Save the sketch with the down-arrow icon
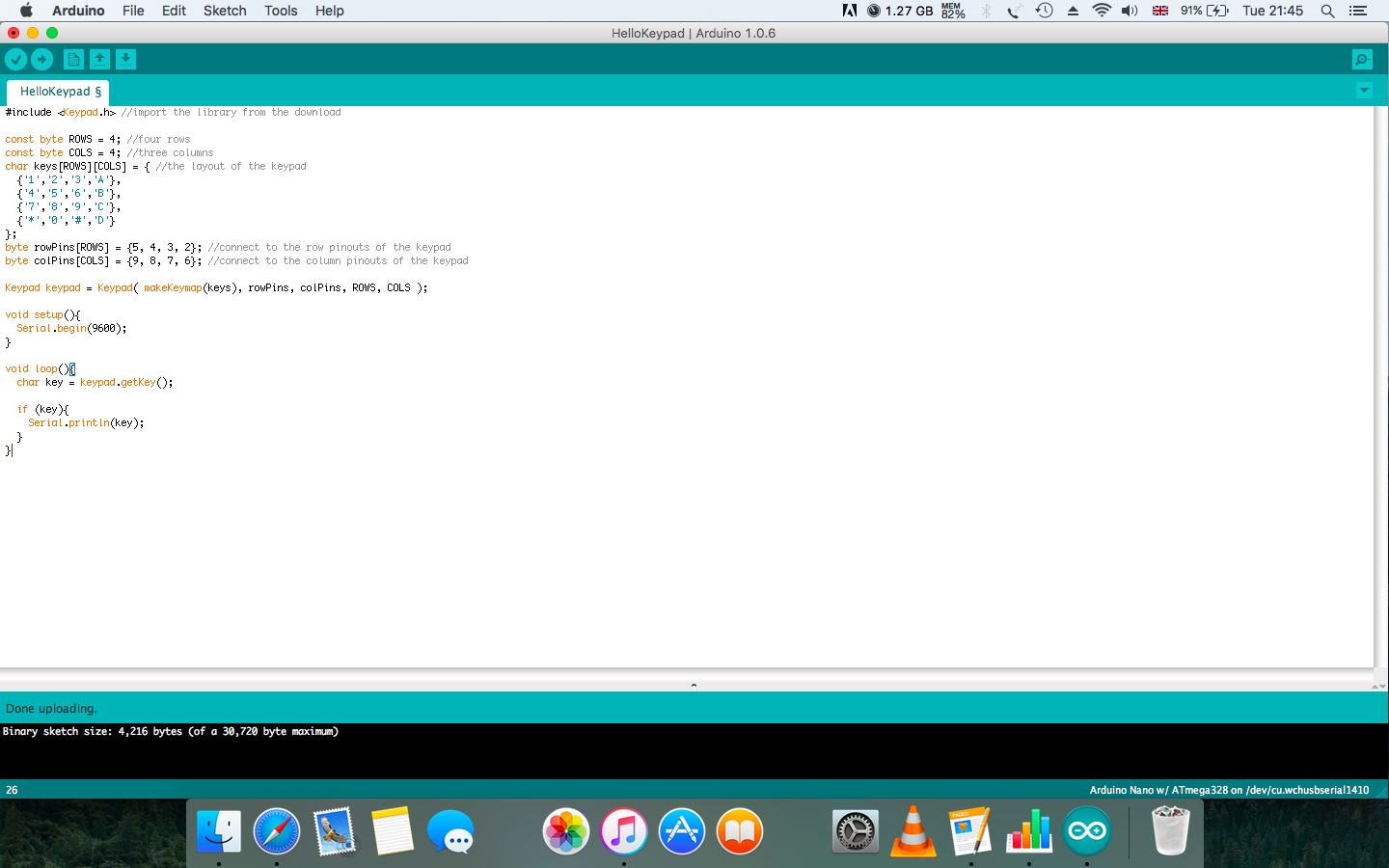The height and width of the screenshot is (868, 1389). (x=125, y=60)
